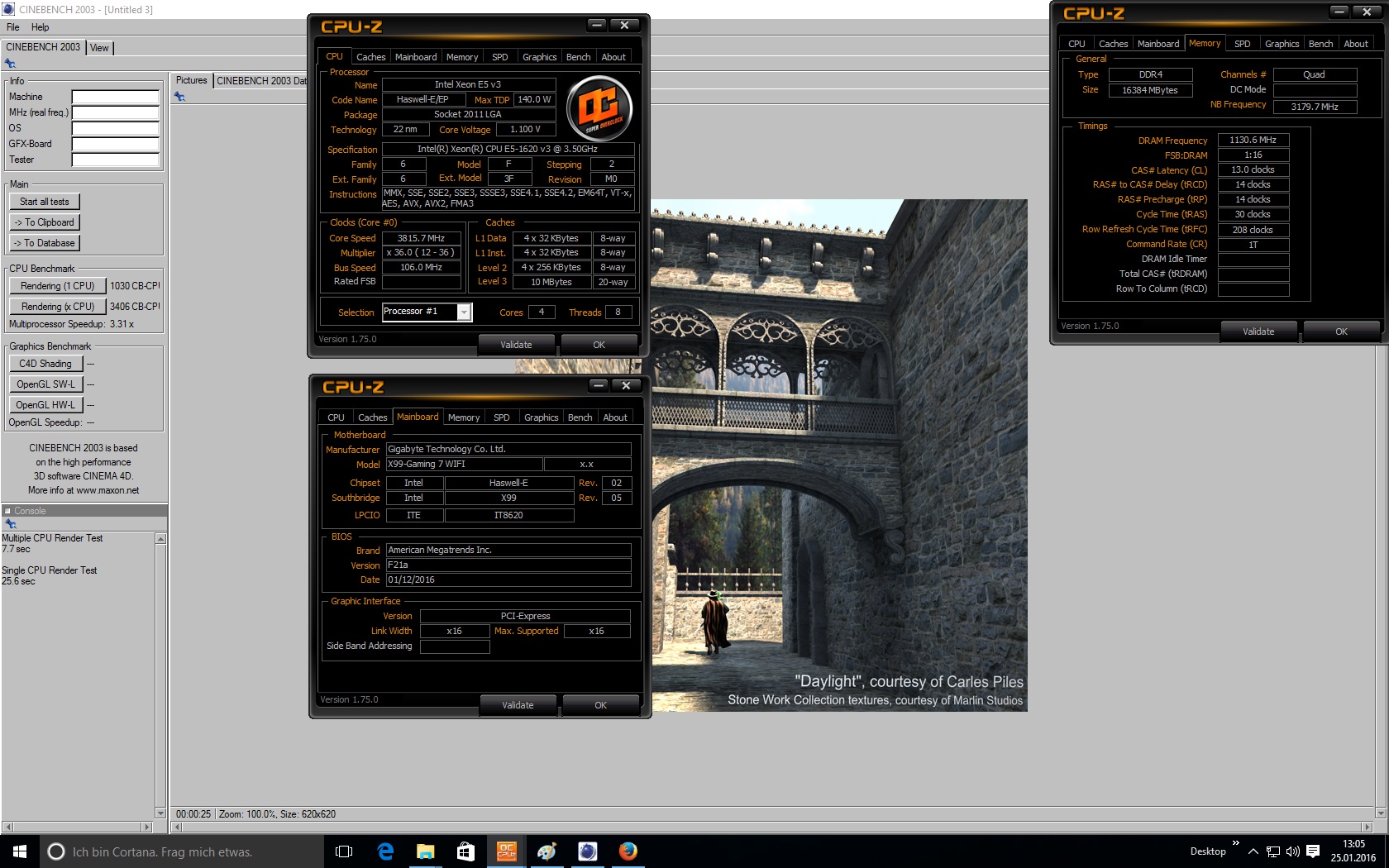Open SPD tab in CPU-Z mainboard window
Image resolution: width=1389 pixels, height=868 pixels.
(501, 417)
